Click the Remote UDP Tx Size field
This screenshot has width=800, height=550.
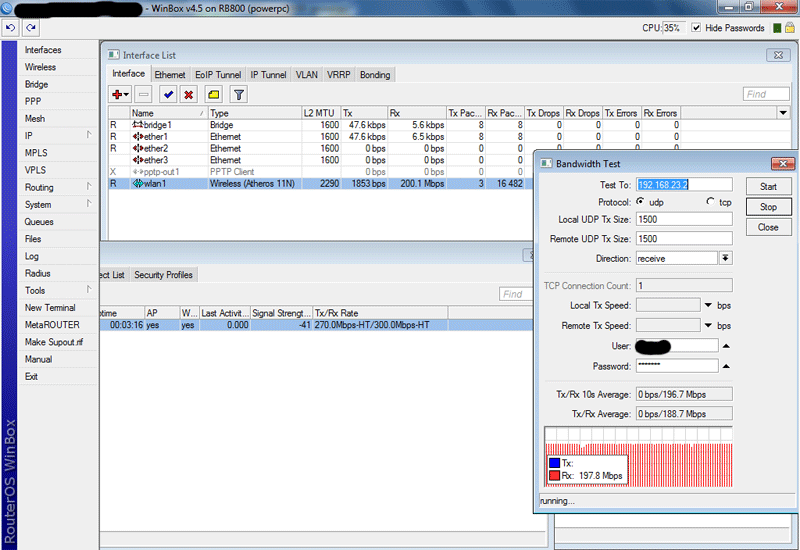click(684, 238)
